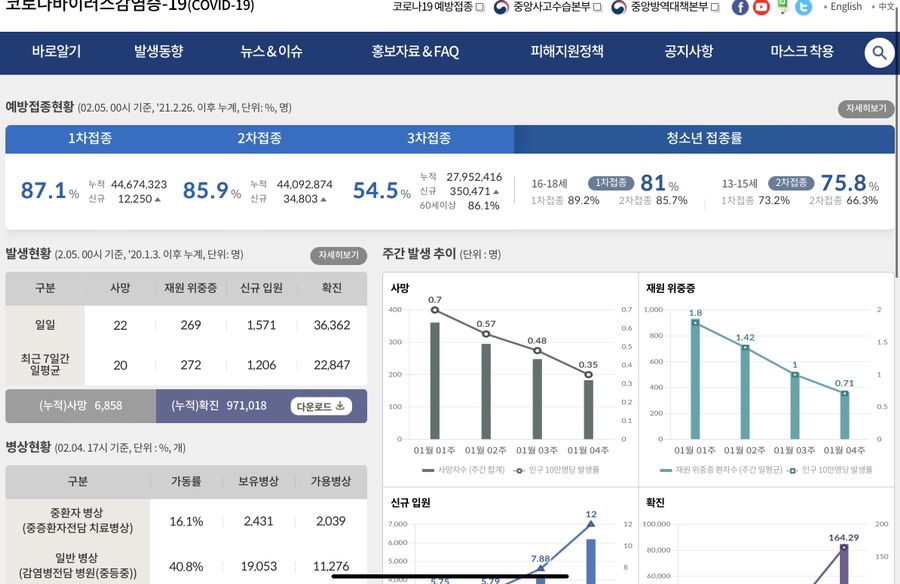Open the 마스크 착용 menu
The width and height of the screenshot is (900, 584).
(x=802, y=51)
